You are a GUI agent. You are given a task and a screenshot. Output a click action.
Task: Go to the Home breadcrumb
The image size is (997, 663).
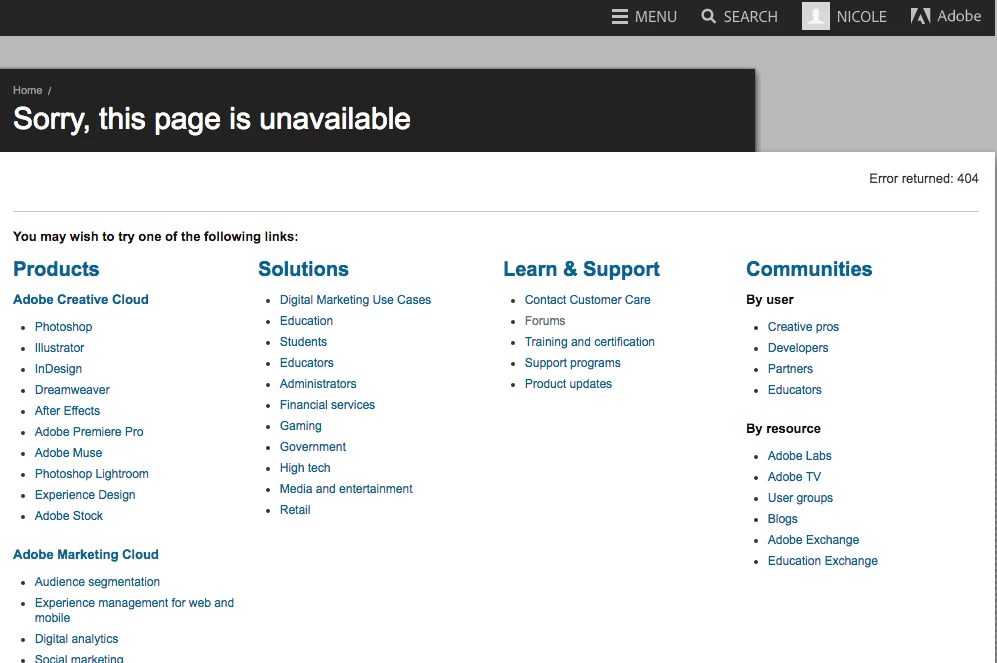(27, 90)
